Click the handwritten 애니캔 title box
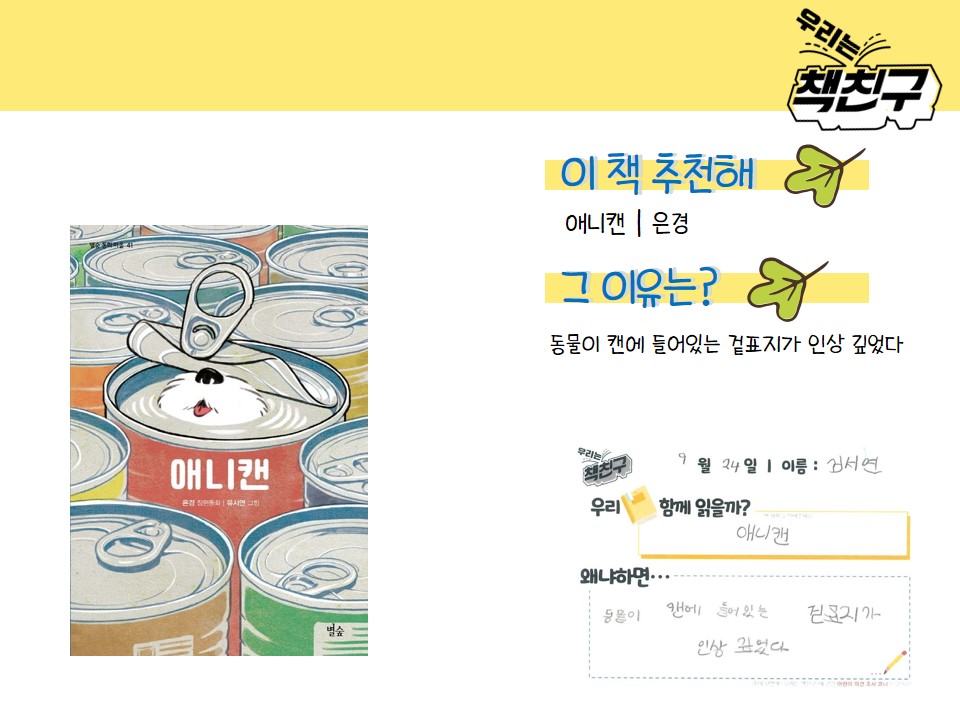The width and height of the screenshot is (960, 720). (774, 534)
